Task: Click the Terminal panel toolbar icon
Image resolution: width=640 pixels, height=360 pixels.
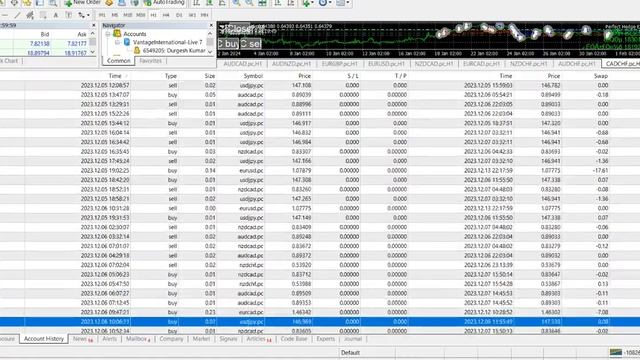Action: tap(40, 2)
